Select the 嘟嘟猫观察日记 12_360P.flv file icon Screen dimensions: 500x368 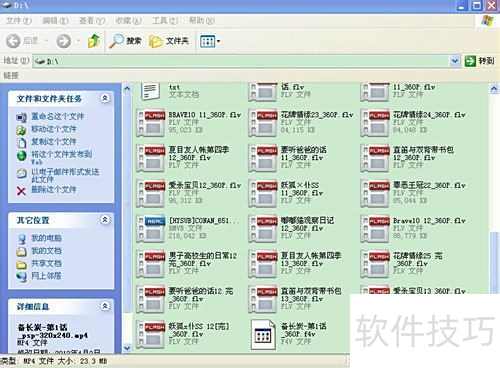point(263,229)
